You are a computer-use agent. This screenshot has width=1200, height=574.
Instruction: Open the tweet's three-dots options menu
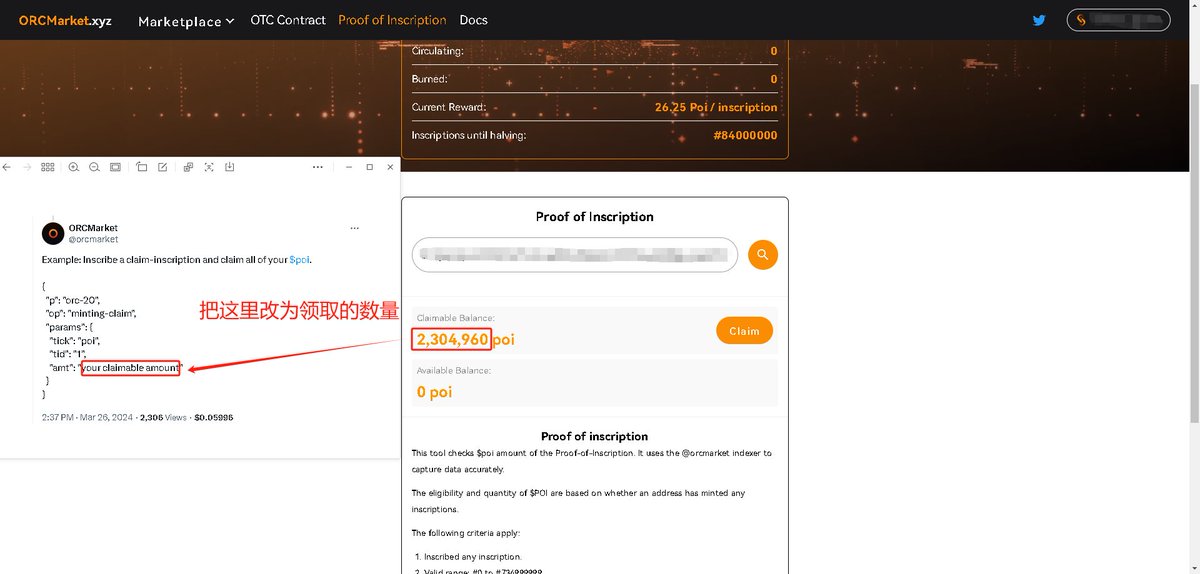(354, 229)
